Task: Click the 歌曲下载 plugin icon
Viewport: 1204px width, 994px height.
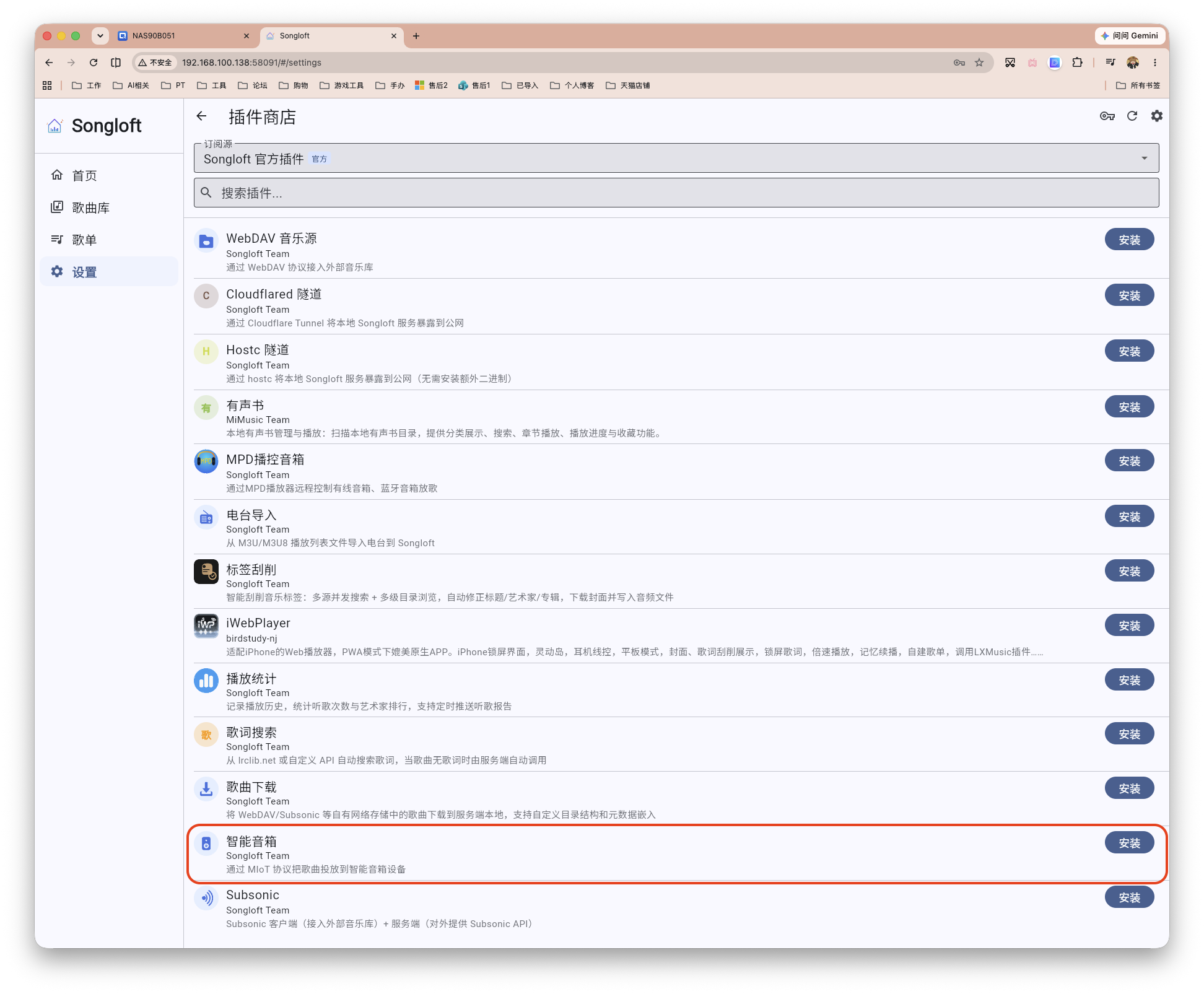Action: click(206, 789)
